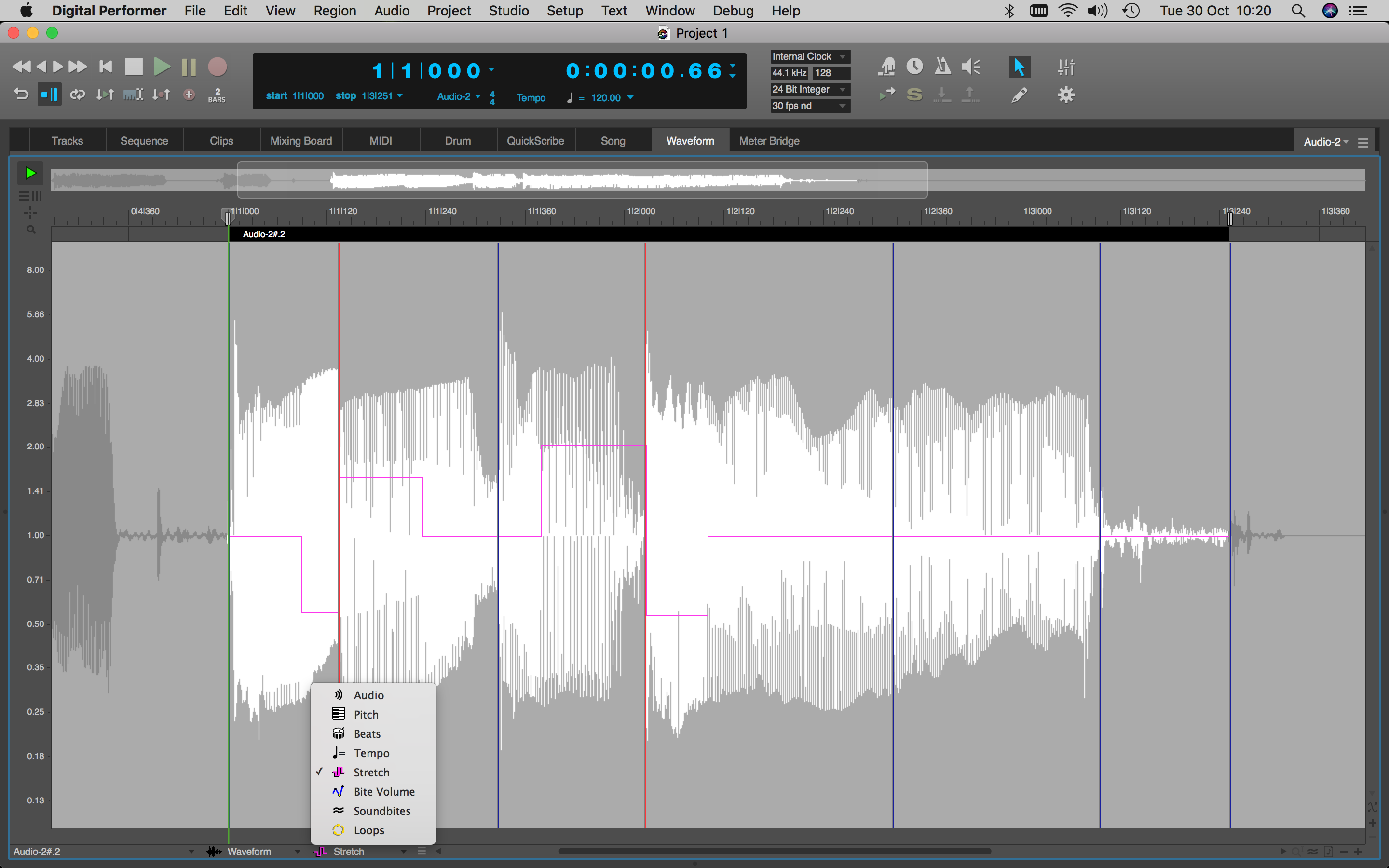Switch to the Meter Bridge tab

click(769, 141)
